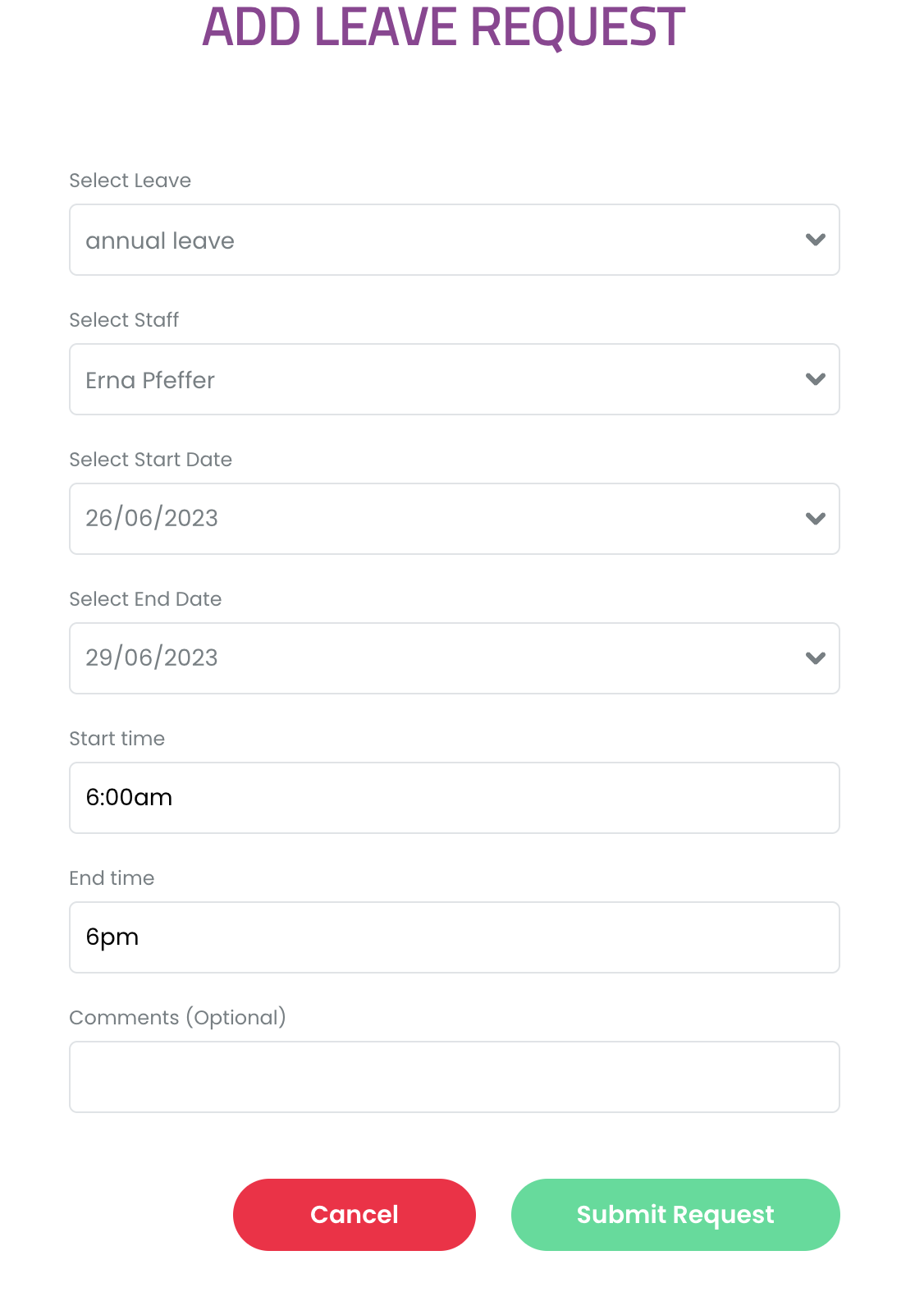Viewport: 924px width, 1292px height.
Task: Open the Erna Pfeffer staff dropdown
Action: (x=455, y=379)
